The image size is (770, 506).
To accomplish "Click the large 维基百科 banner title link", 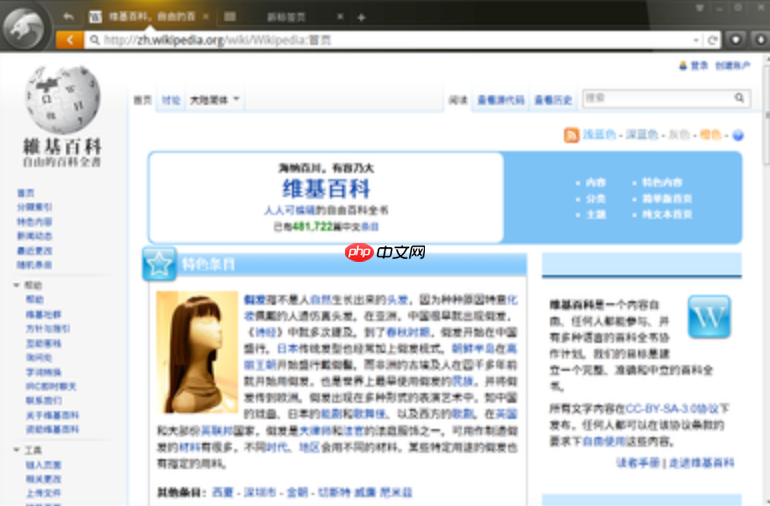I will click(x=326, y=189).
